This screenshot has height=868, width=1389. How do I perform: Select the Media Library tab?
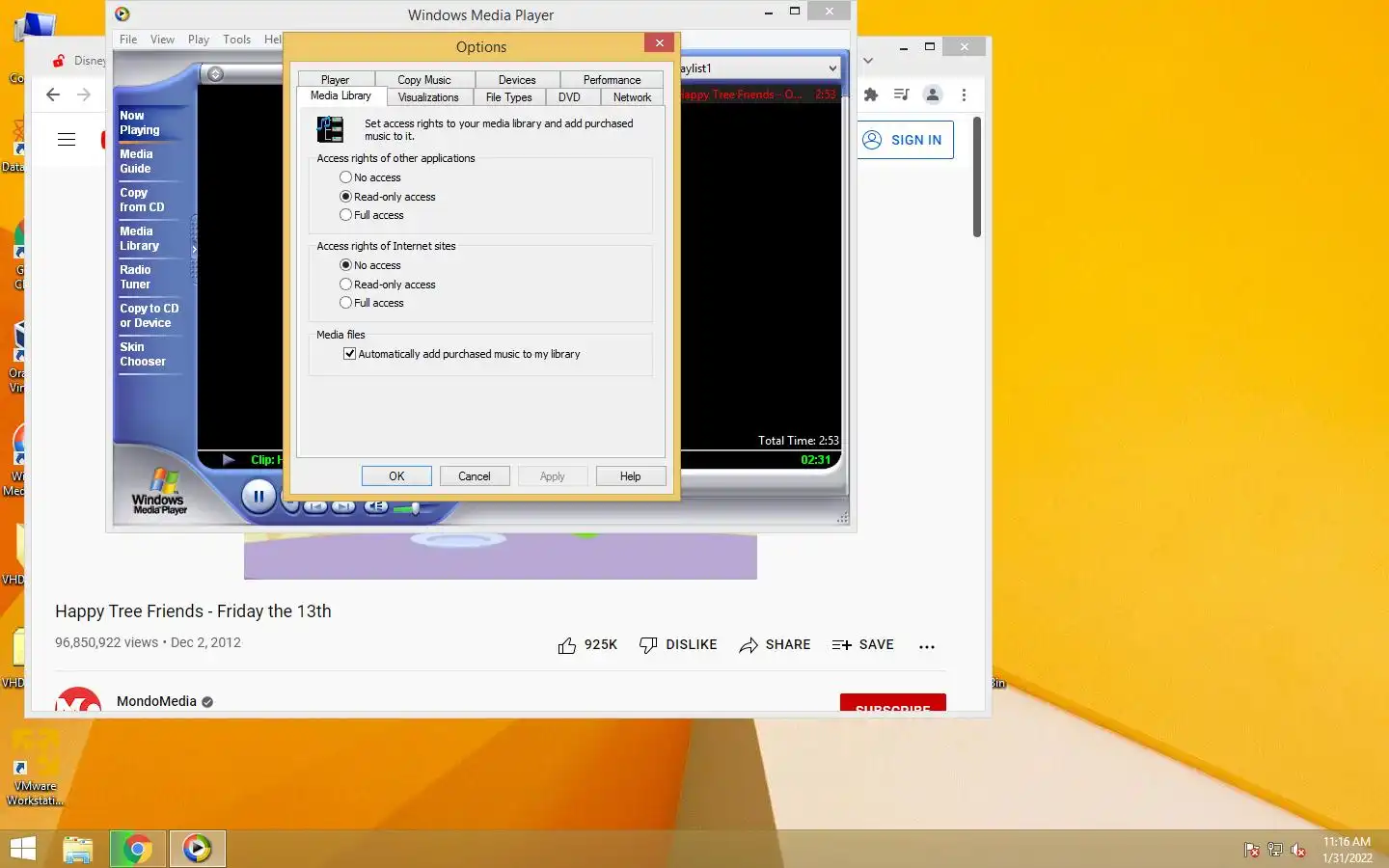point(340,95)
